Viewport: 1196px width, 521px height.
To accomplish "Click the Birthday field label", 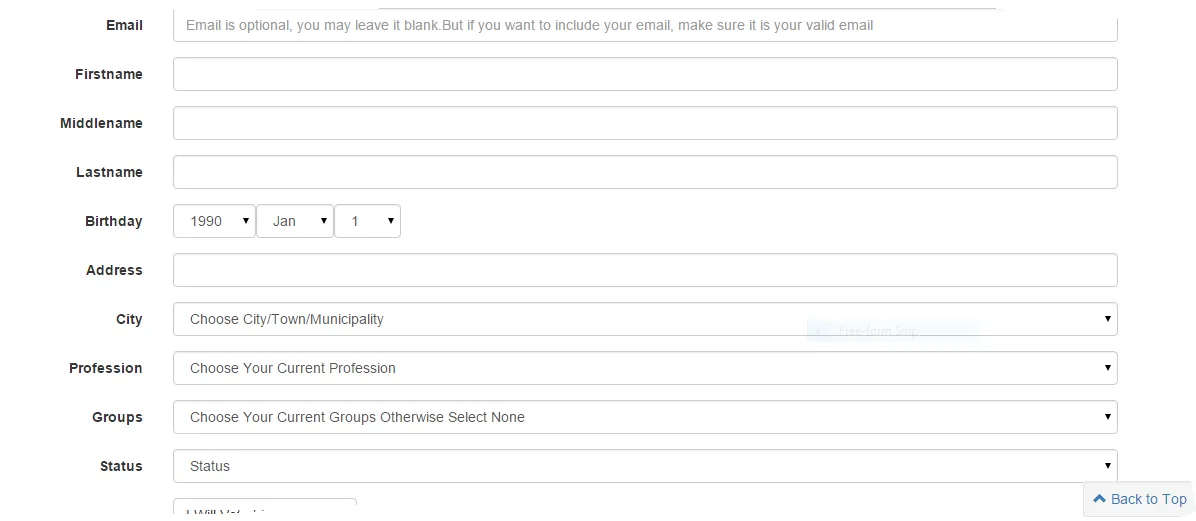I will pyautogui.click(x=113, y=221).
